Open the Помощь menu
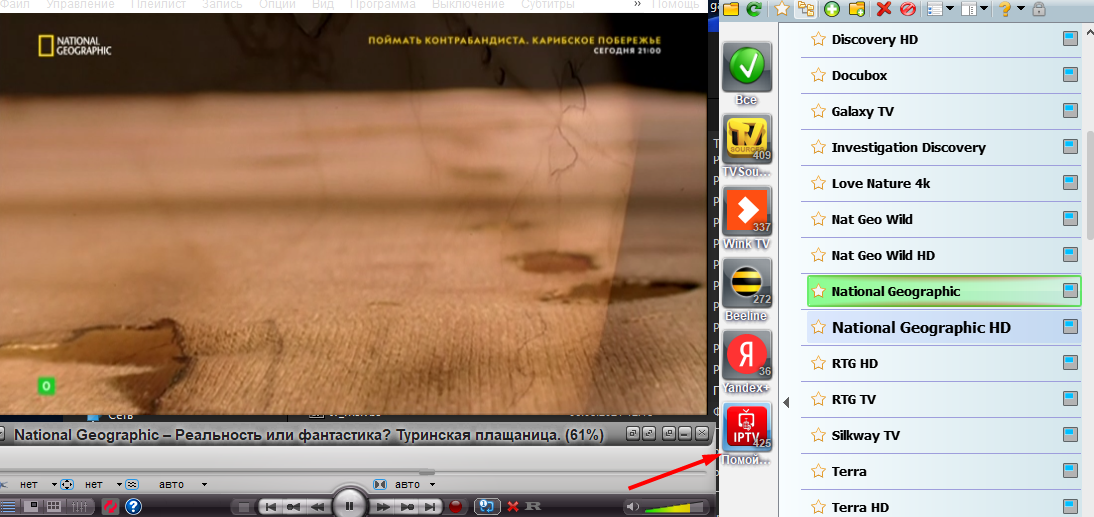This screenshot has height=517, width=1094. (x=676, y=4)
